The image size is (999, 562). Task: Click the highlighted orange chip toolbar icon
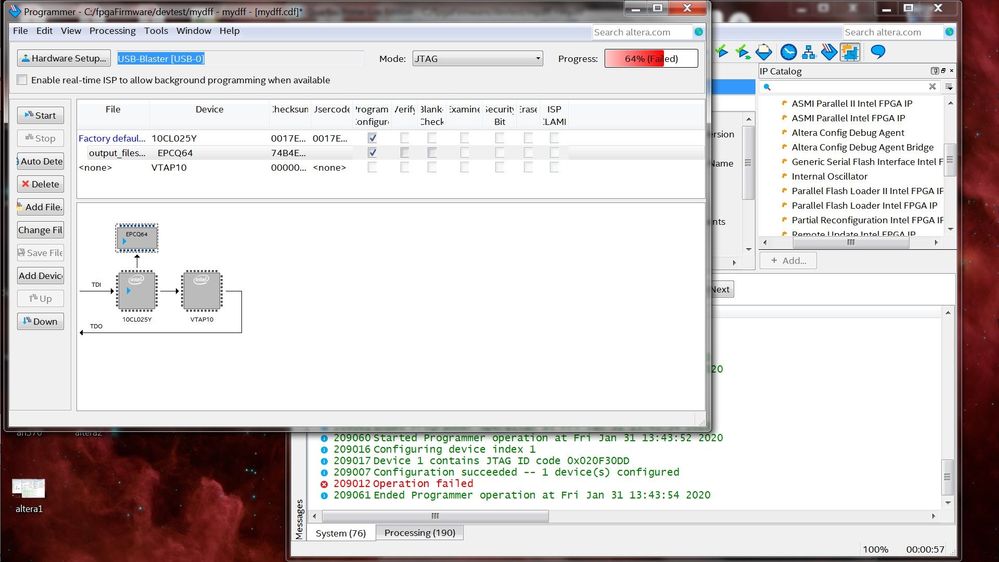849,52
